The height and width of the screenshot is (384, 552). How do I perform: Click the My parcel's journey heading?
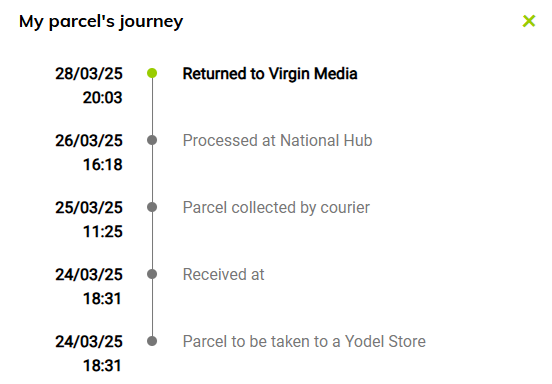(x=101, y=22)
